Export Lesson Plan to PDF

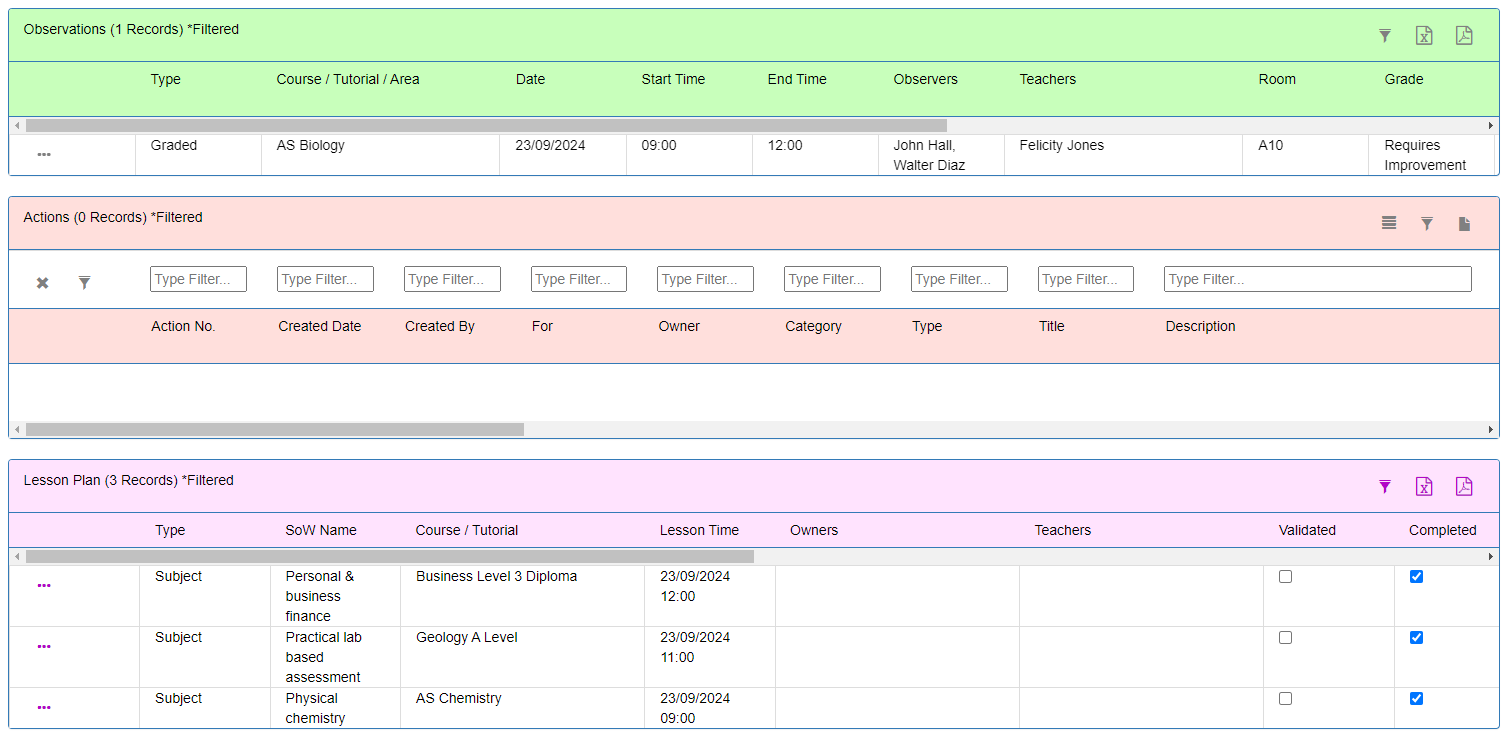click(x=1464, y=487)
